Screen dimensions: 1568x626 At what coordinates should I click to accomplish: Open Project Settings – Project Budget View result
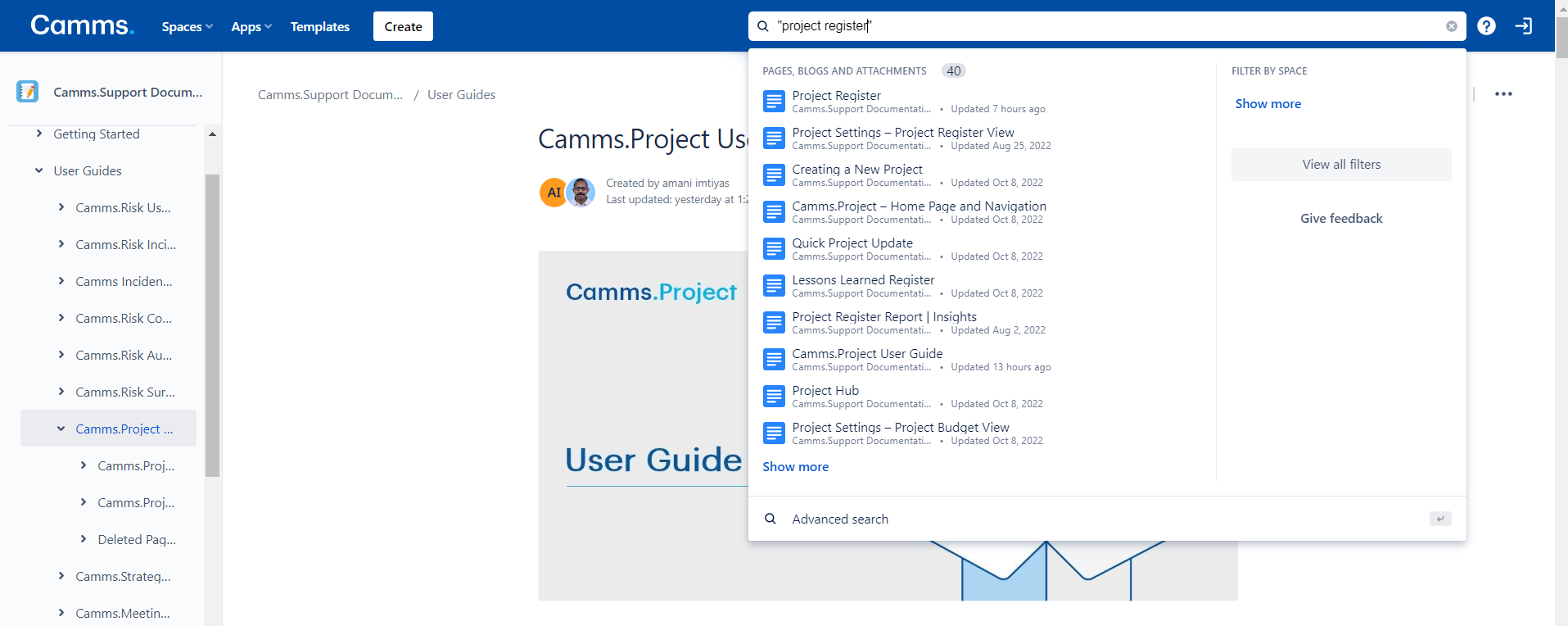pyautogui.click(x=901, y=428)
